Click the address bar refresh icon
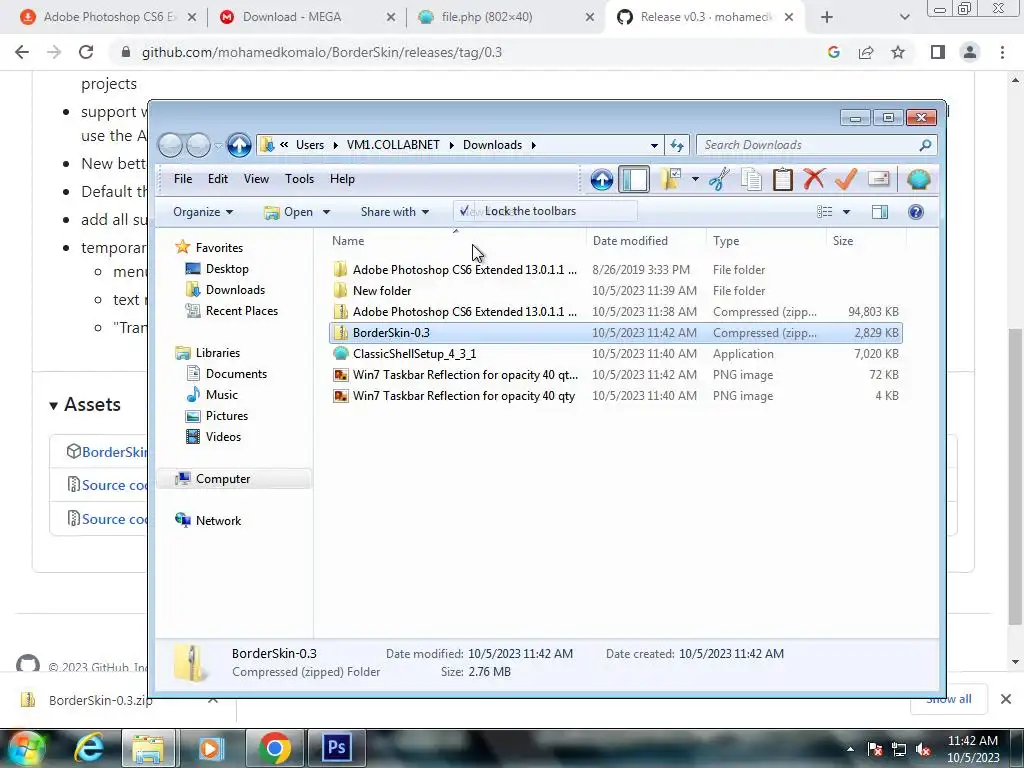 coord(677,145)
